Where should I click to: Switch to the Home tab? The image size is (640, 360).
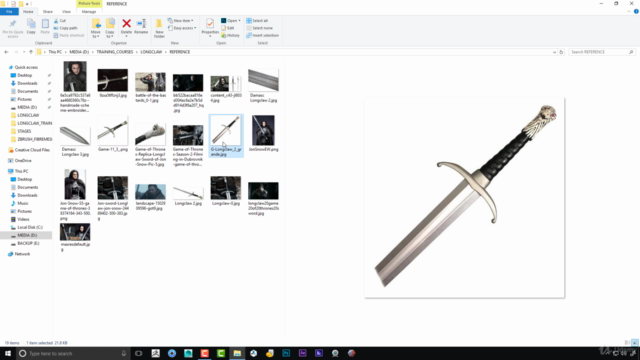(28, 12)
